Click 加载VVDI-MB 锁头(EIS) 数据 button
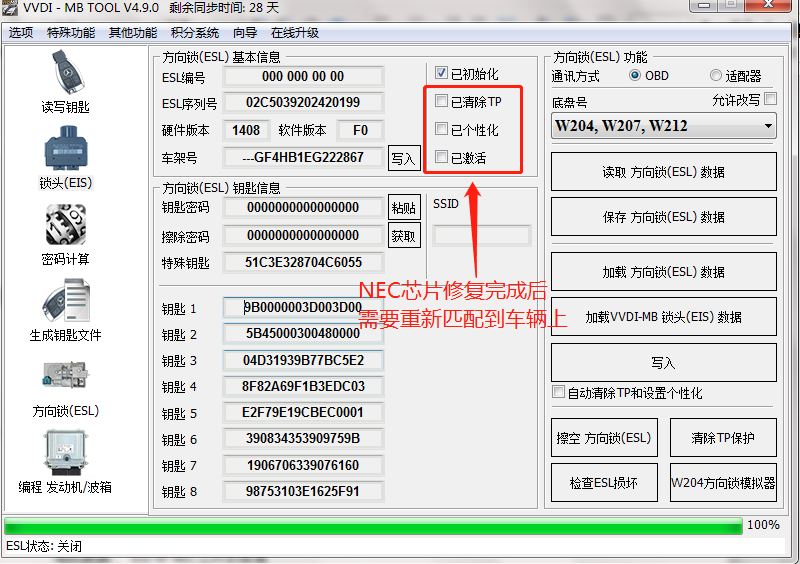The width and height of the screenshot is (800, 564). click(664, 317)
